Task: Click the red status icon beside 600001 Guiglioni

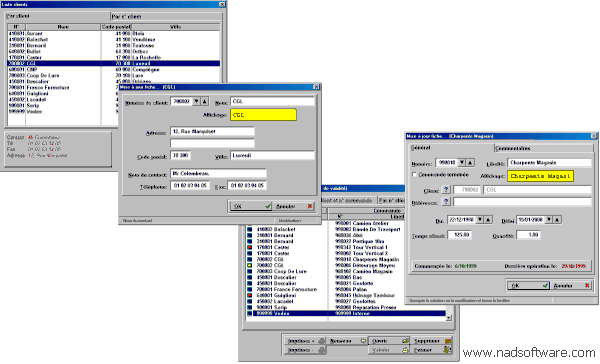Action: [250, 295]
